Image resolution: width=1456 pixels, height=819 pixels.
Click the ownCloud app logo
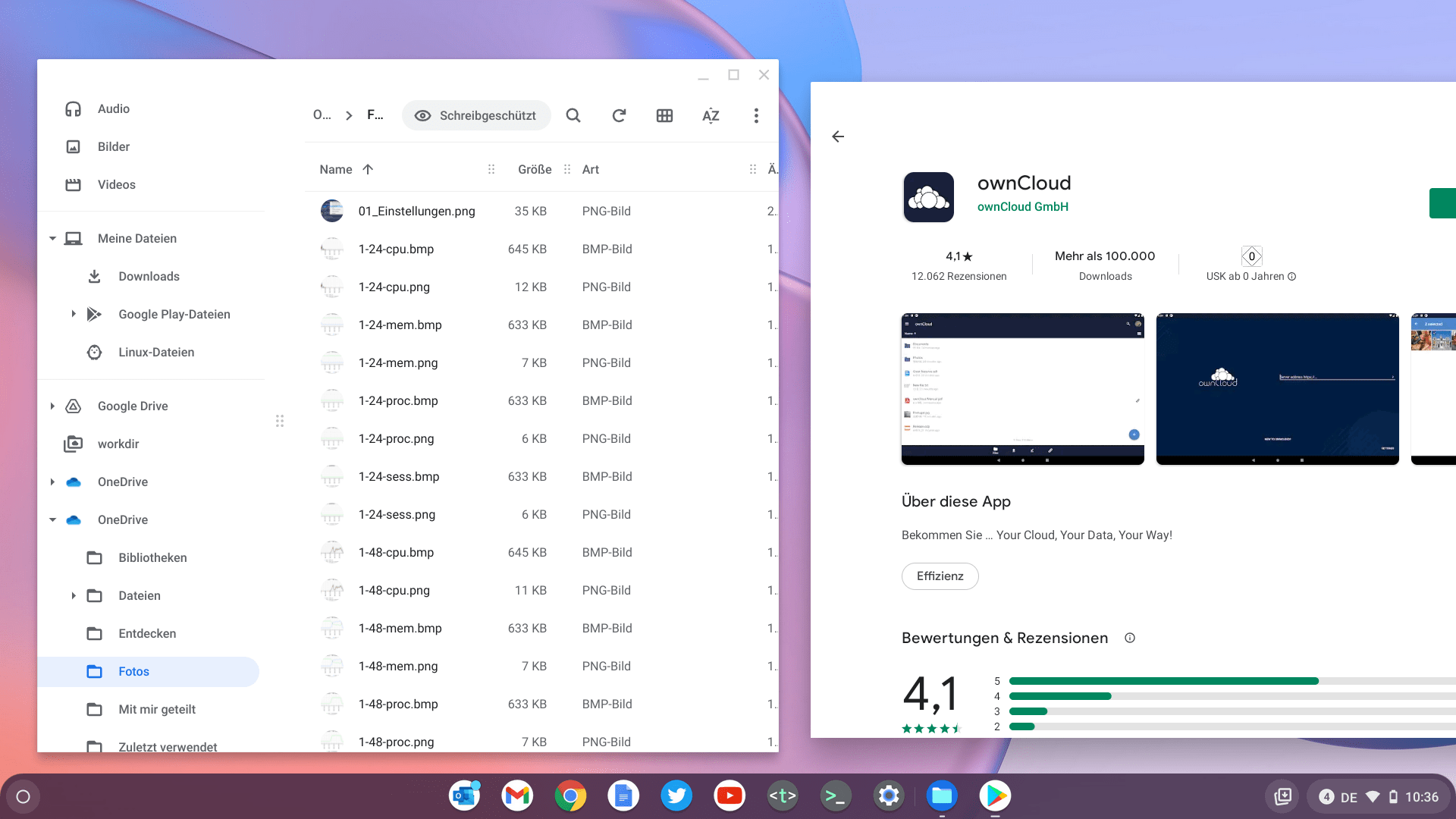(x=928, y=196)
